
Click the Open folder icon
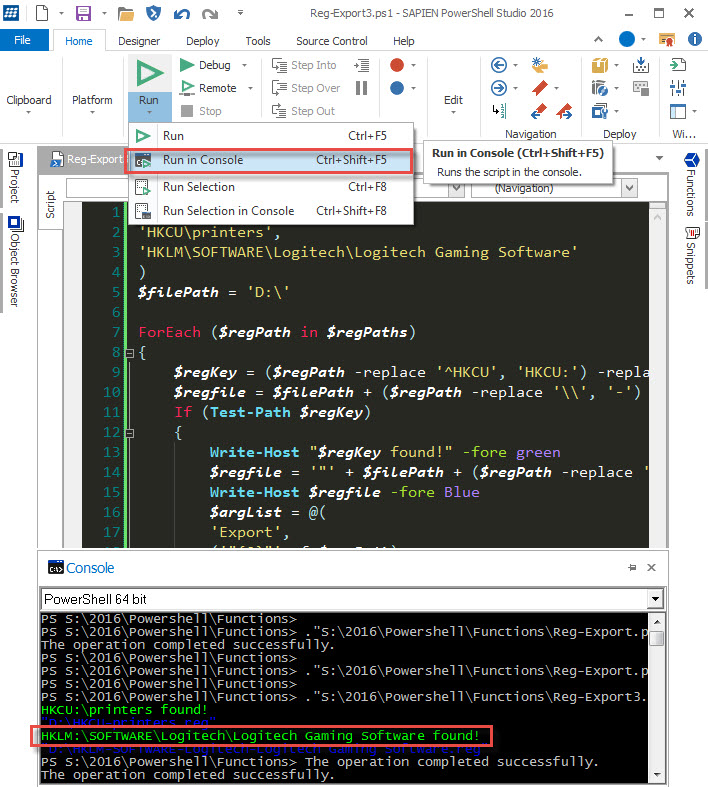126,14
